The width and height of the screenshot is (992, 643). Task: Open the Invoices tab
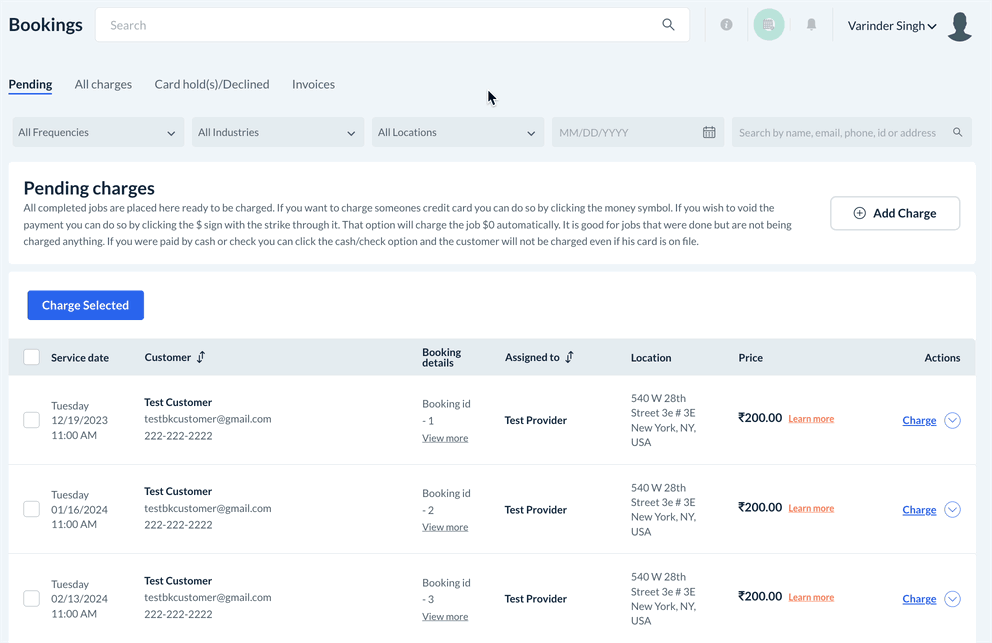coord(313,84)
